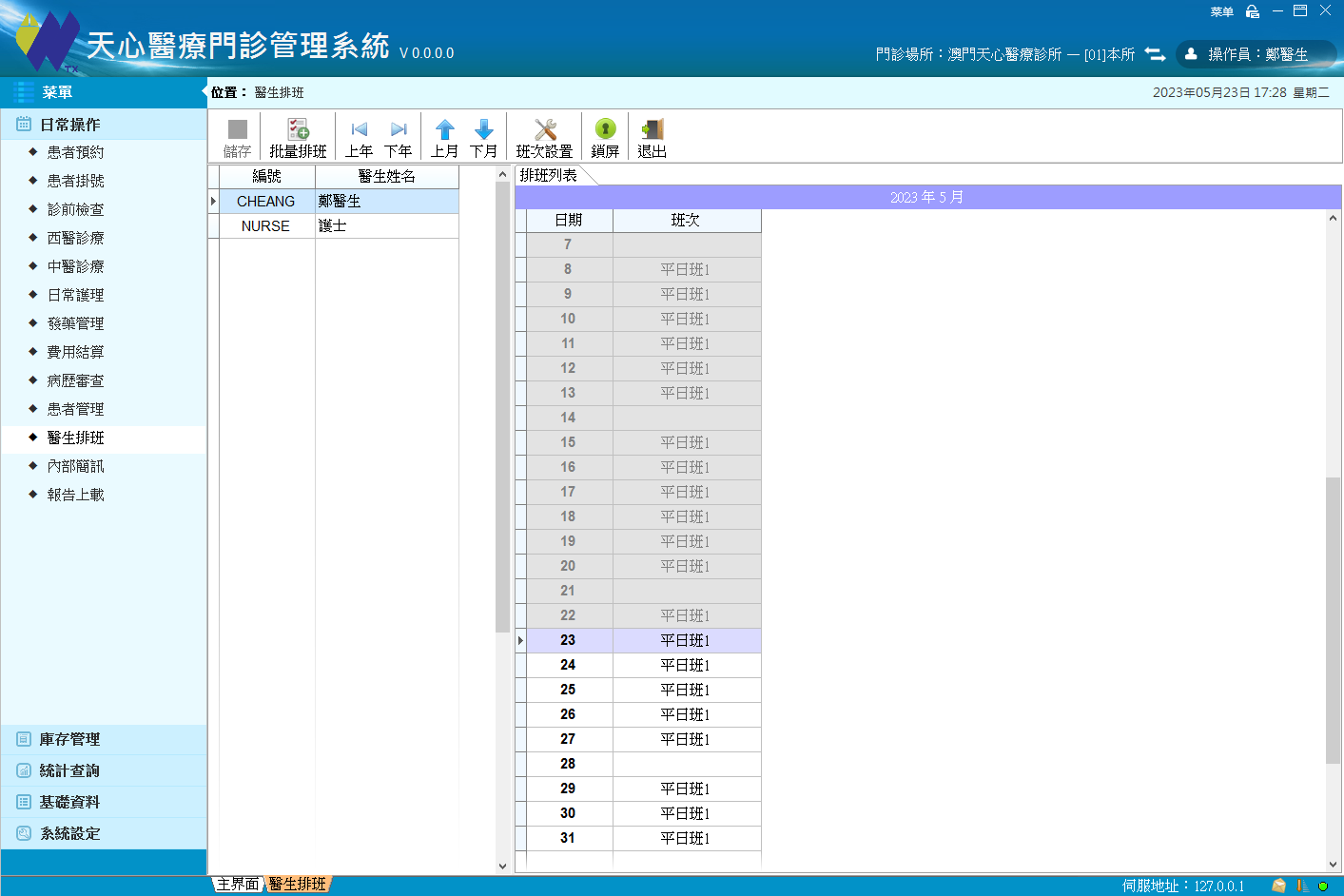Click date cell 26 in schedule
The image size is (1344, 896).
(x=569, y=715)
